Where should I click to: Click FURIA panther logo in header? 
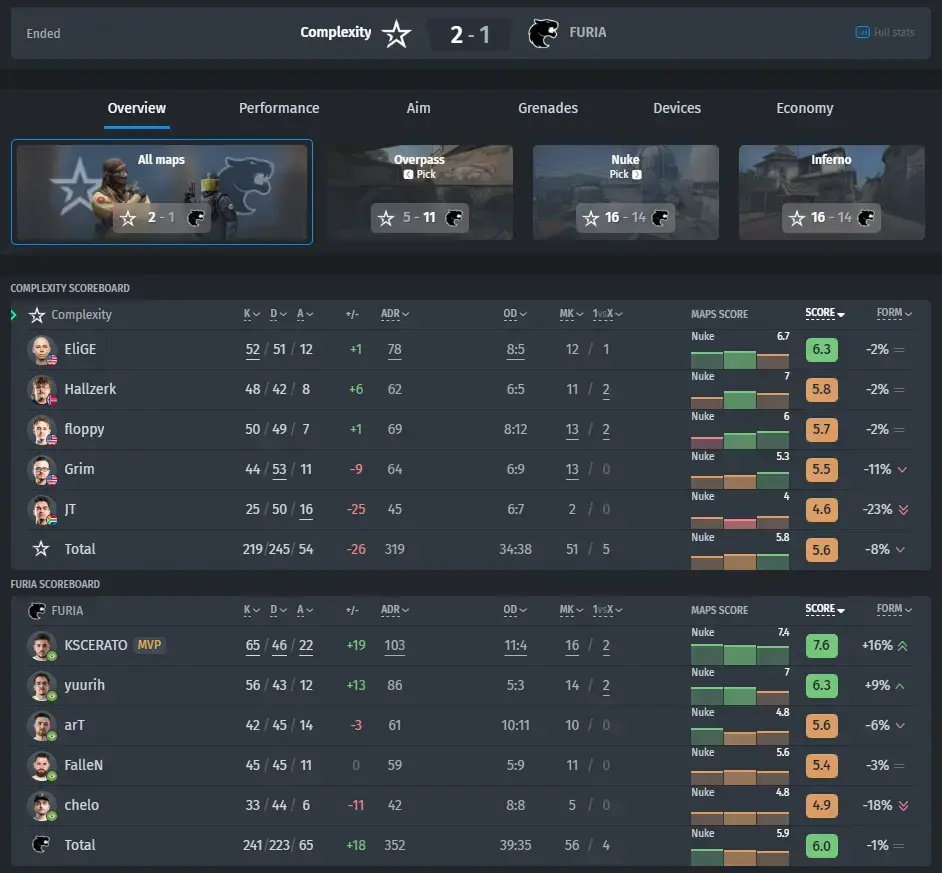click(x=543, y=33)
